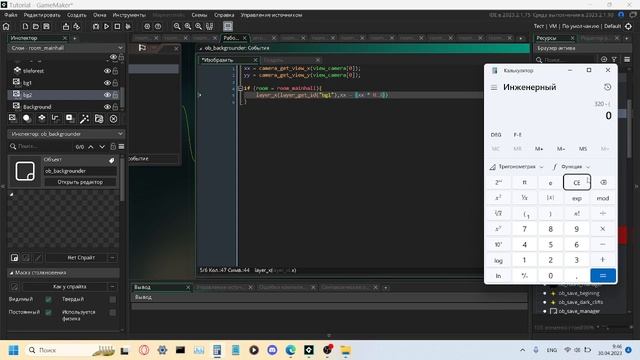Open the Редактировать menu
This screenshot has width=640, height=360.
tap(42, 15)
